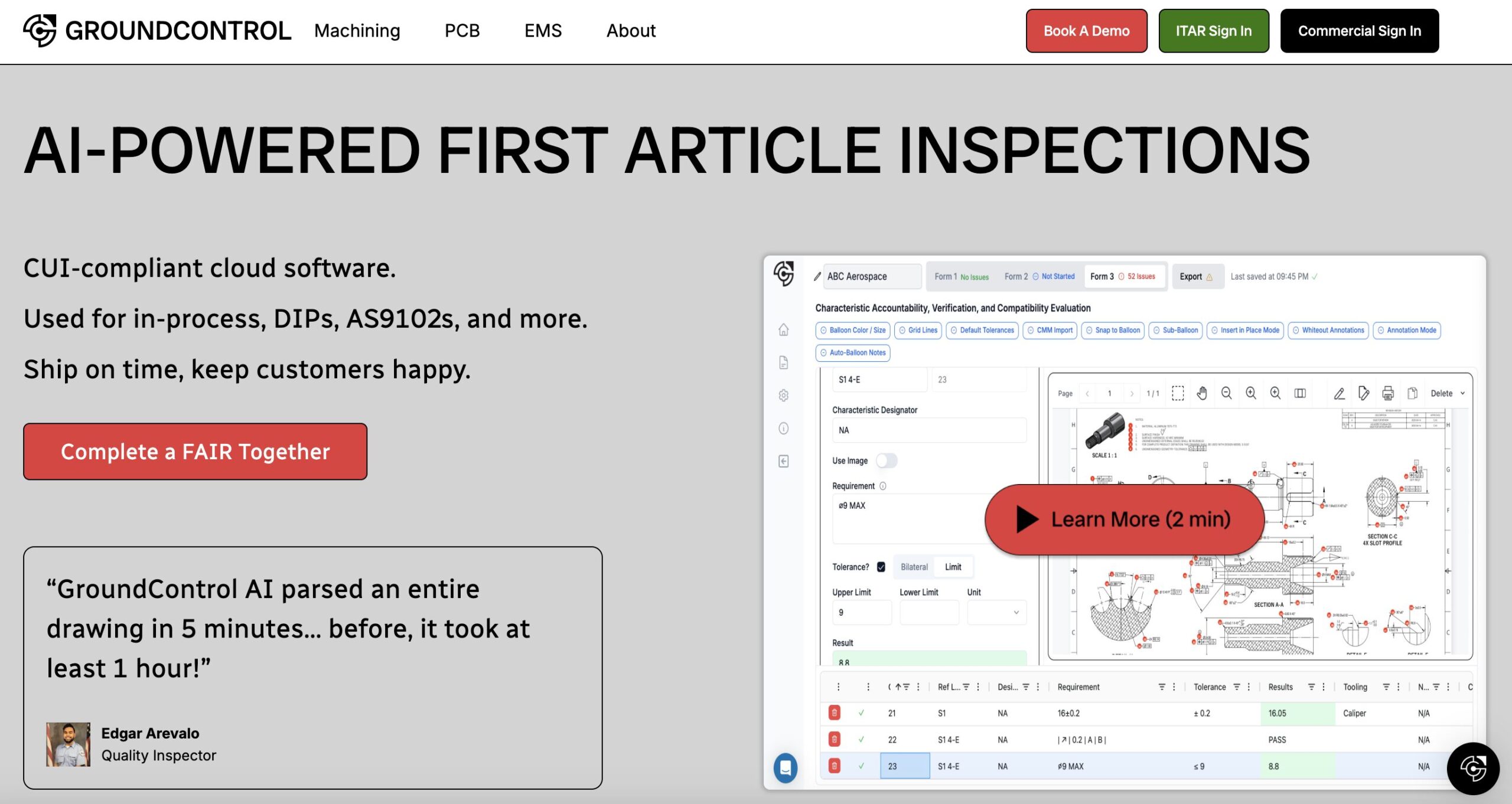Screen dimensions: 1512x804
Task: Toggle Annotation Mode option
Action: coord(1407,331)
